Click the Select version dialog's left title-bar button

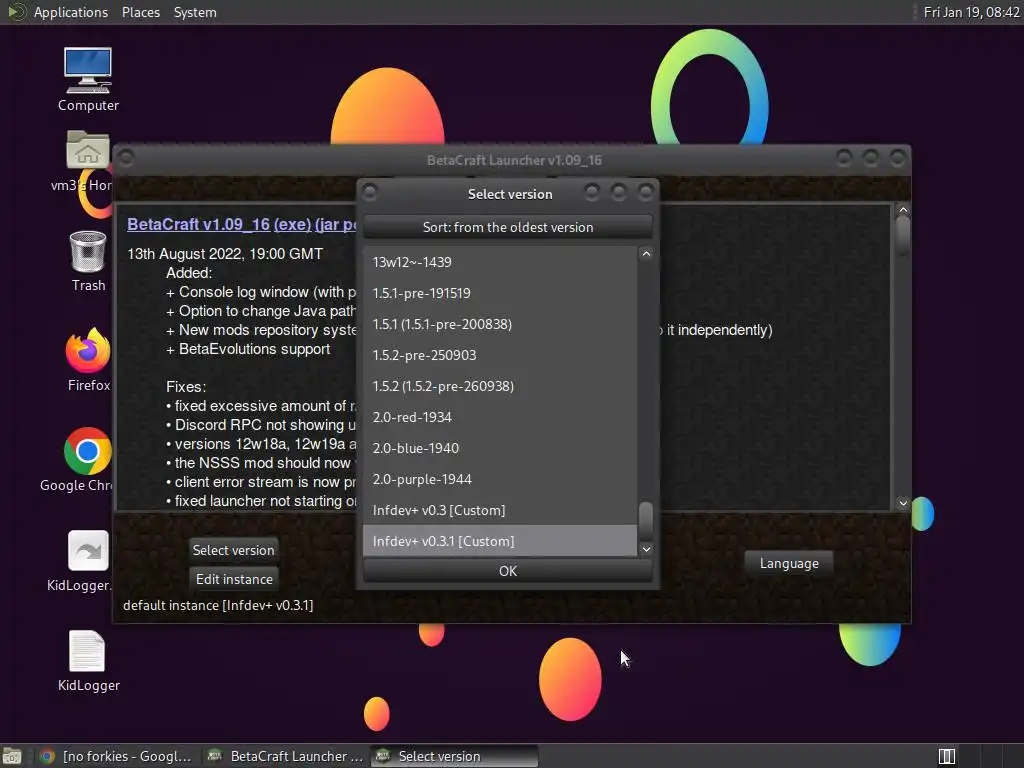[370, 192]
